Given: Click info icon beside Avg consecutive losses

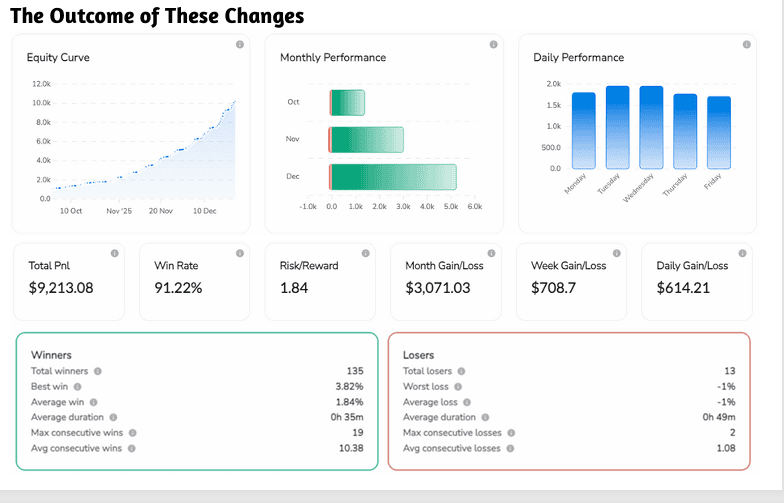Looking at the screenshot, I should 510,448.
